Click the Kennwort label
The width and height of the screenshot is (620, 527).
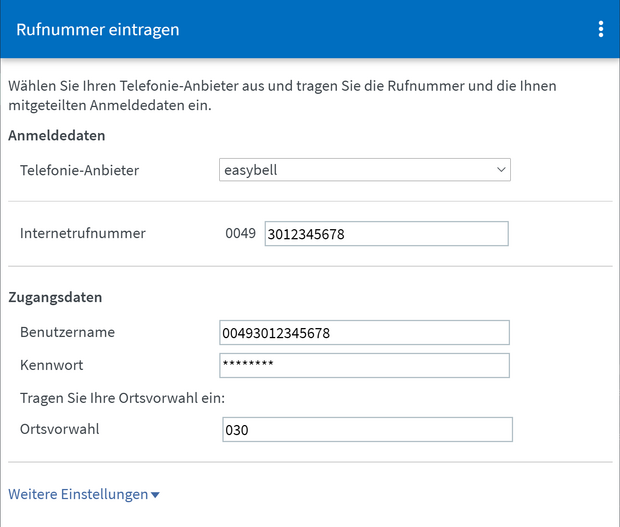(54, 364)
